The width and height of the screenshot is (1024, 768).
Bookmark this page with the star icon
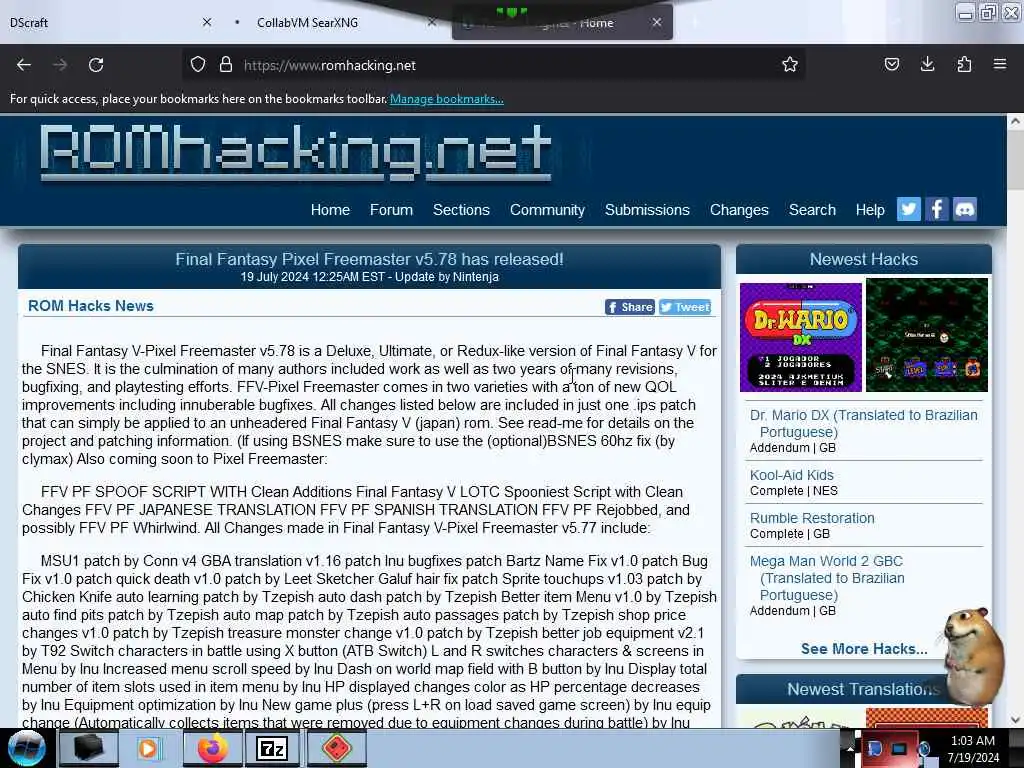790,65
